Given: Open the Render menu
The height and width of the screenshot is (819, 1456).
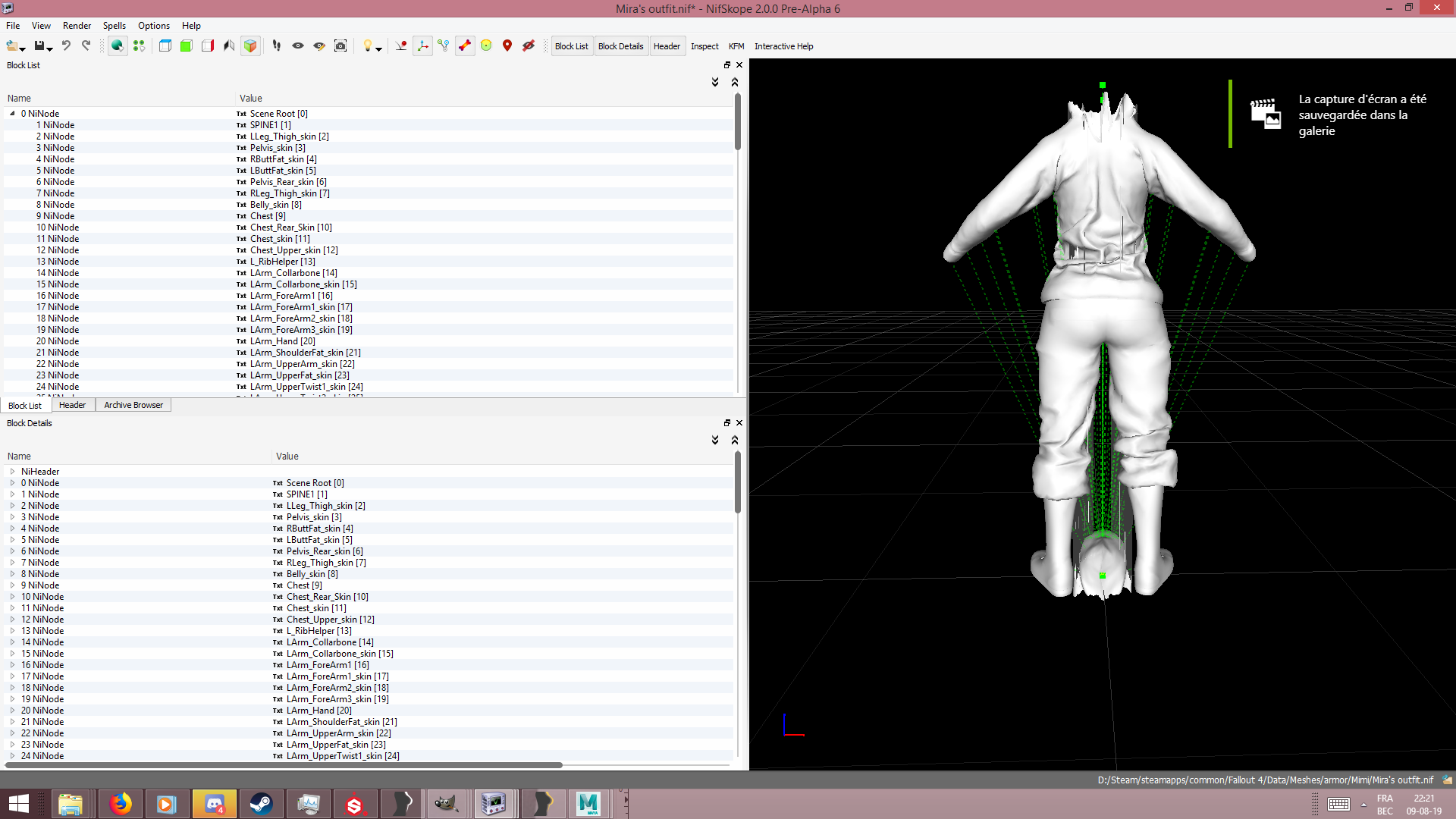Looking at the screenshot, I should pyautogui.click(x=77, y=26).
